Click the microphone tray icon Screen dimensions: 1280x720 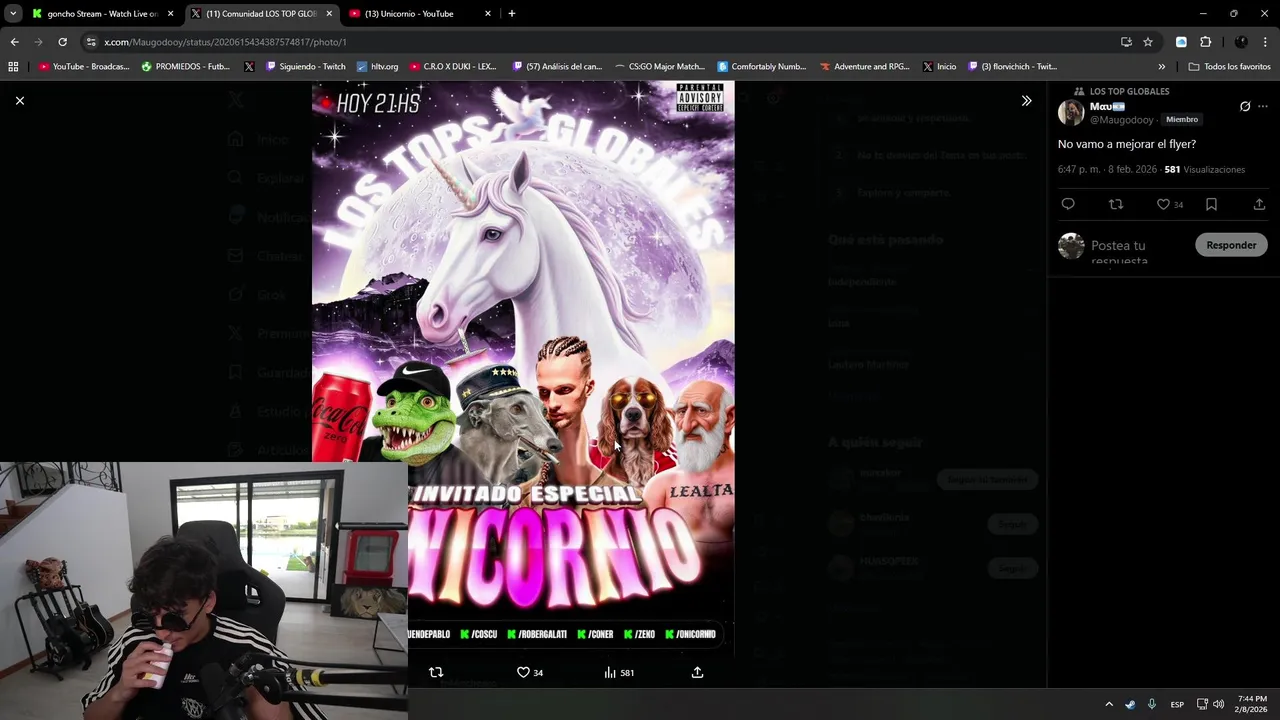pyautogui.click(x=1152, y=704)
